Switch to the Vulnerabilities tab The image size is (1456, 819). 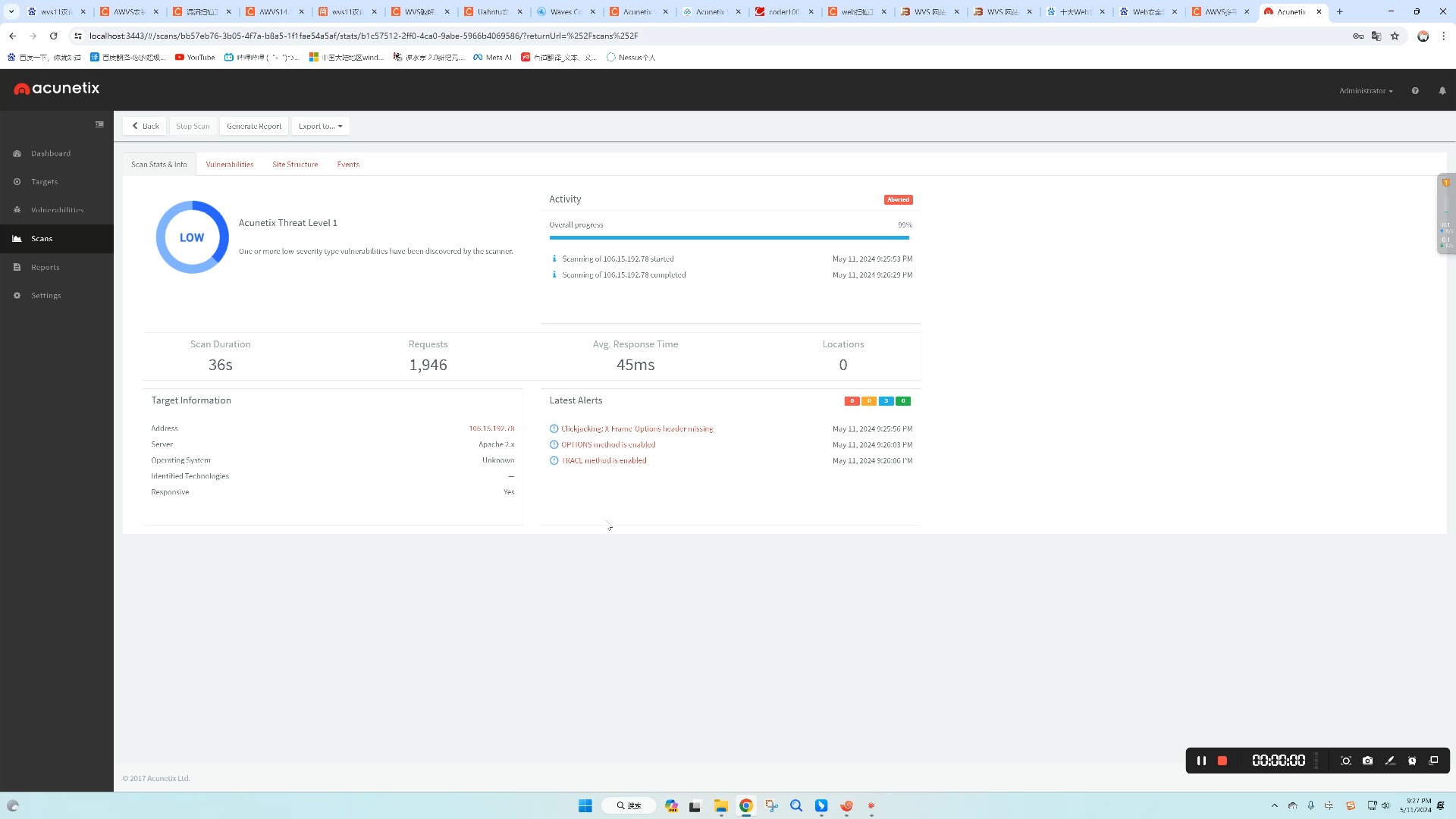pyautogui.click(x=230, y=165)
